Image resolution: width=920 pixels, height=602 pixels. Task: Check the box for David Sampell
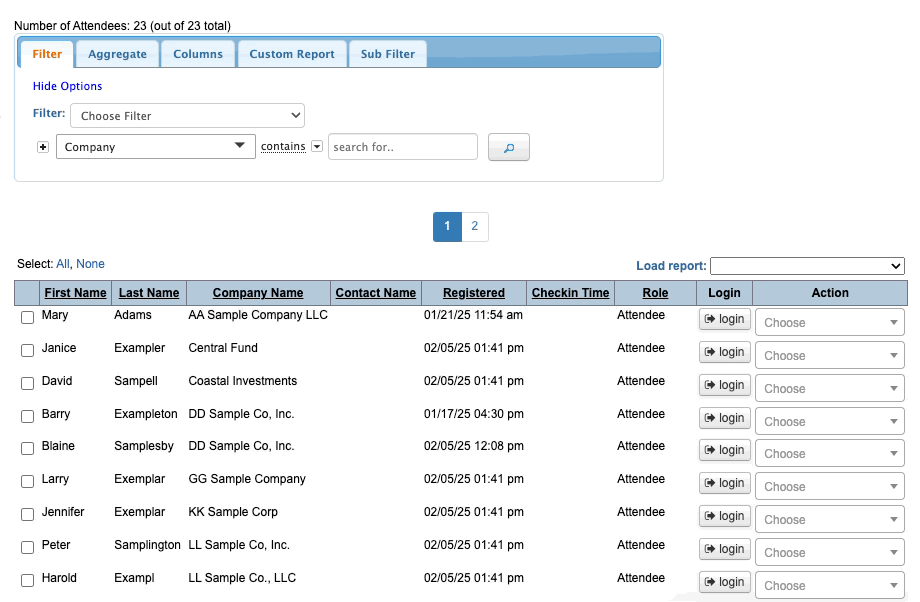[x=28, y=383]
